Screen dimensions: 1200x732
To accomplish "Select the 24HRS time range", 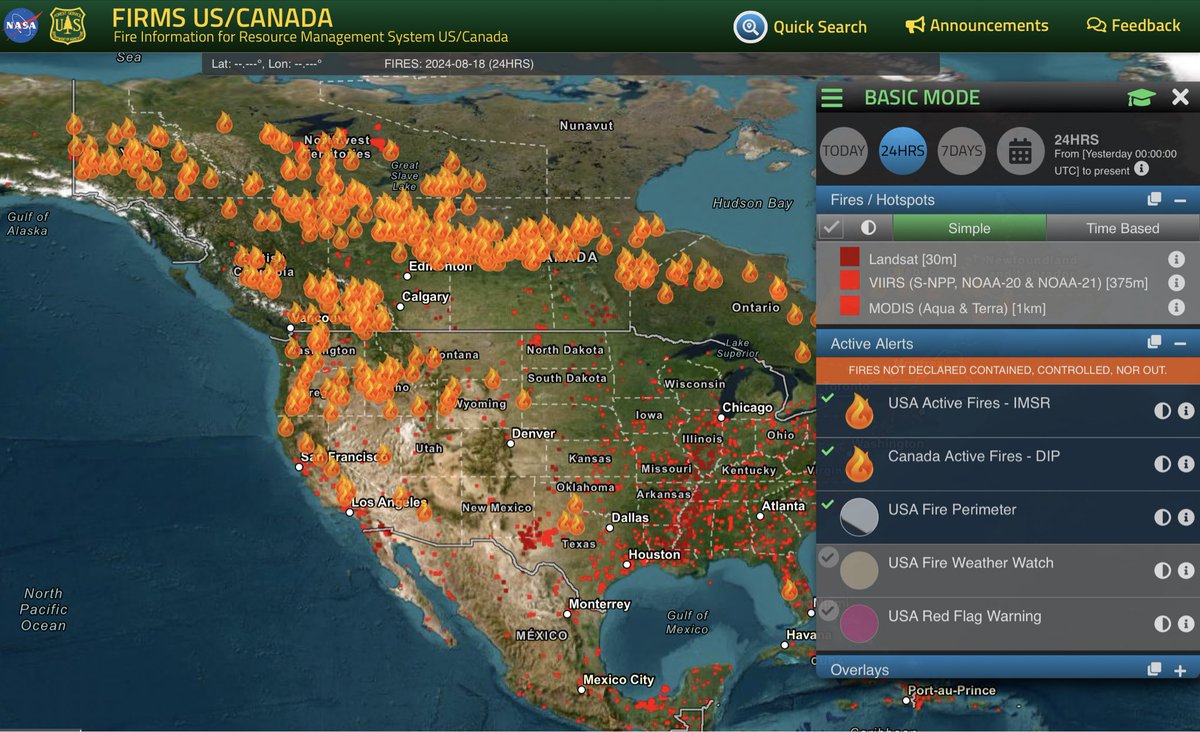I will 903,152.
